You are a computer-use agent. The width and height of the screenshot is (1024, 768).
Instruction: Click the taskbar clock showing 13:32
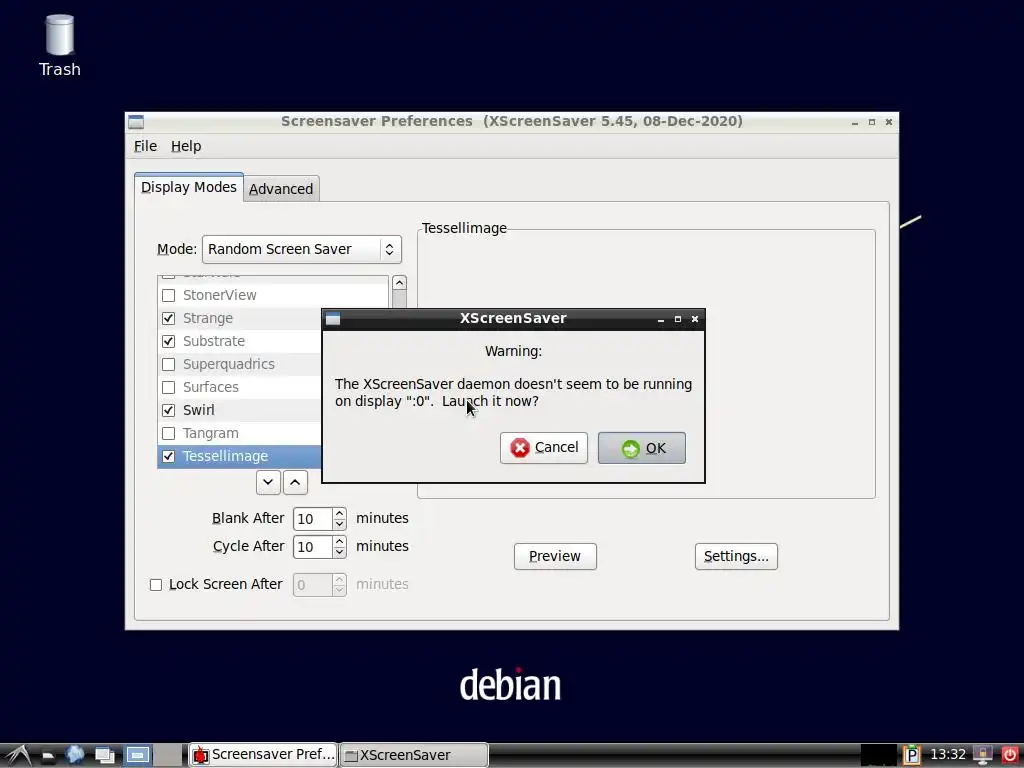[x=948, y=755]
